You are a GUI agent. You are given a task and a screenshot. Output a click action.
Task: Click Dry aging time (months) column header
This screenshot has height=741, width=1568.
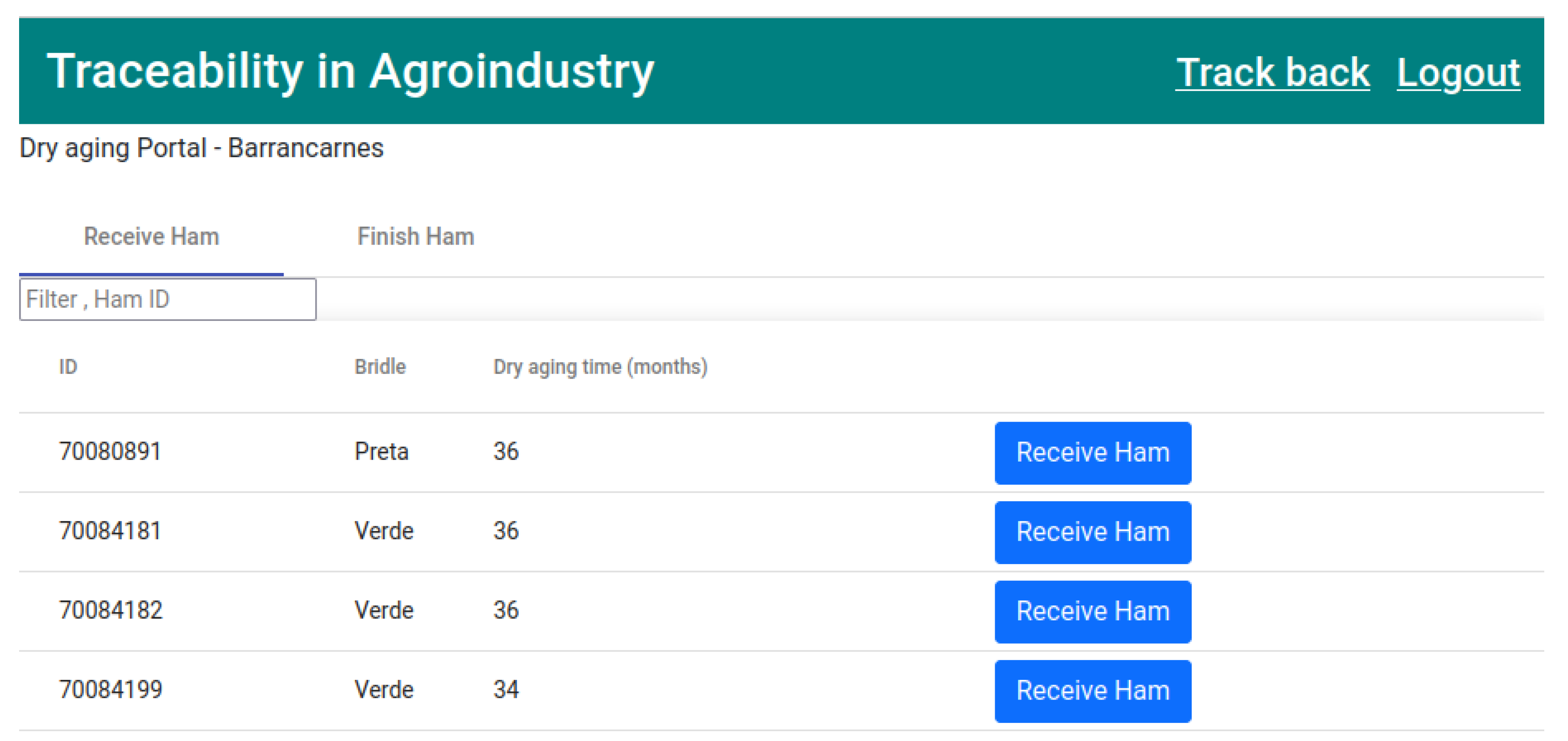click(599, 367)
